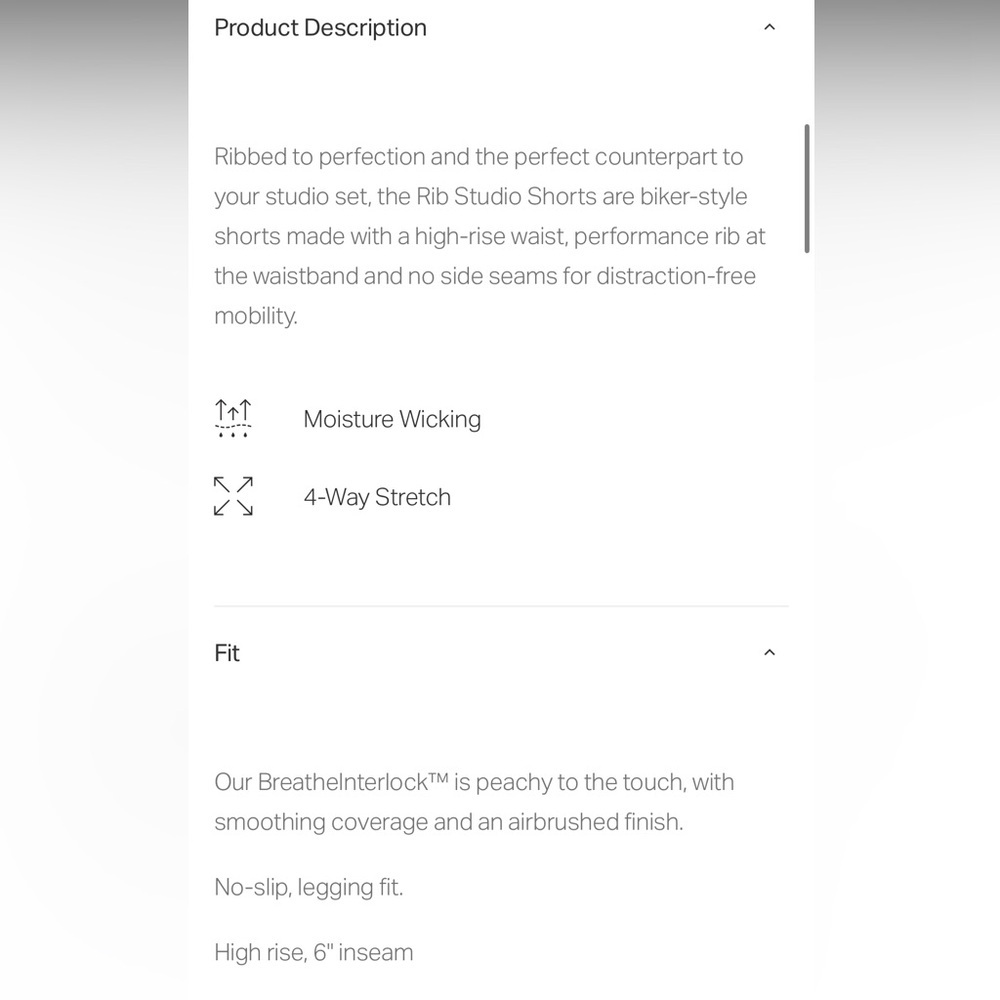Click the High rise, 6" inseam line
Screen dimensions: 1000x1000
314,952
